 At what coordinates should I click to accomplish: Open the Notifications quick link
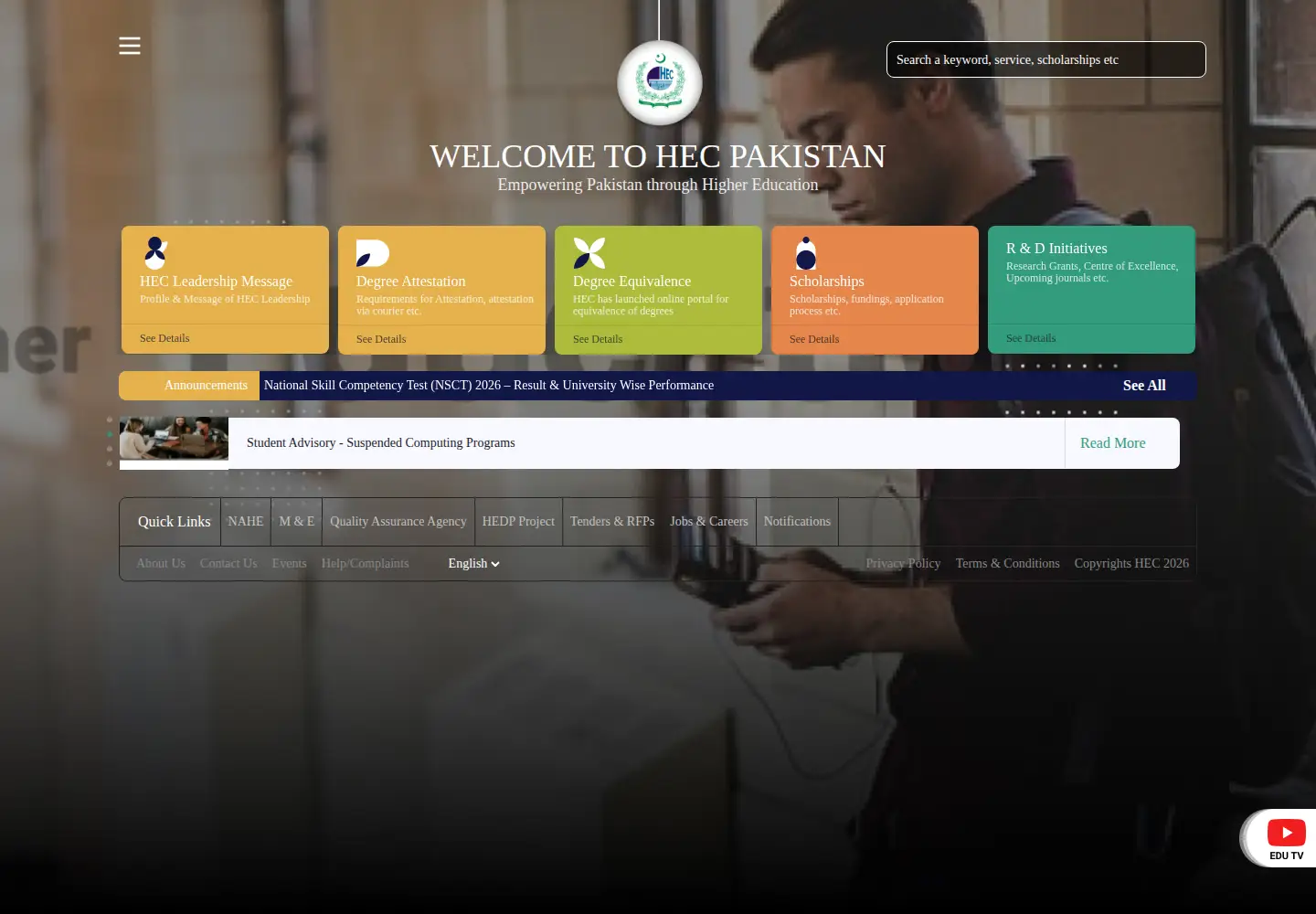[x=797, y=522]
